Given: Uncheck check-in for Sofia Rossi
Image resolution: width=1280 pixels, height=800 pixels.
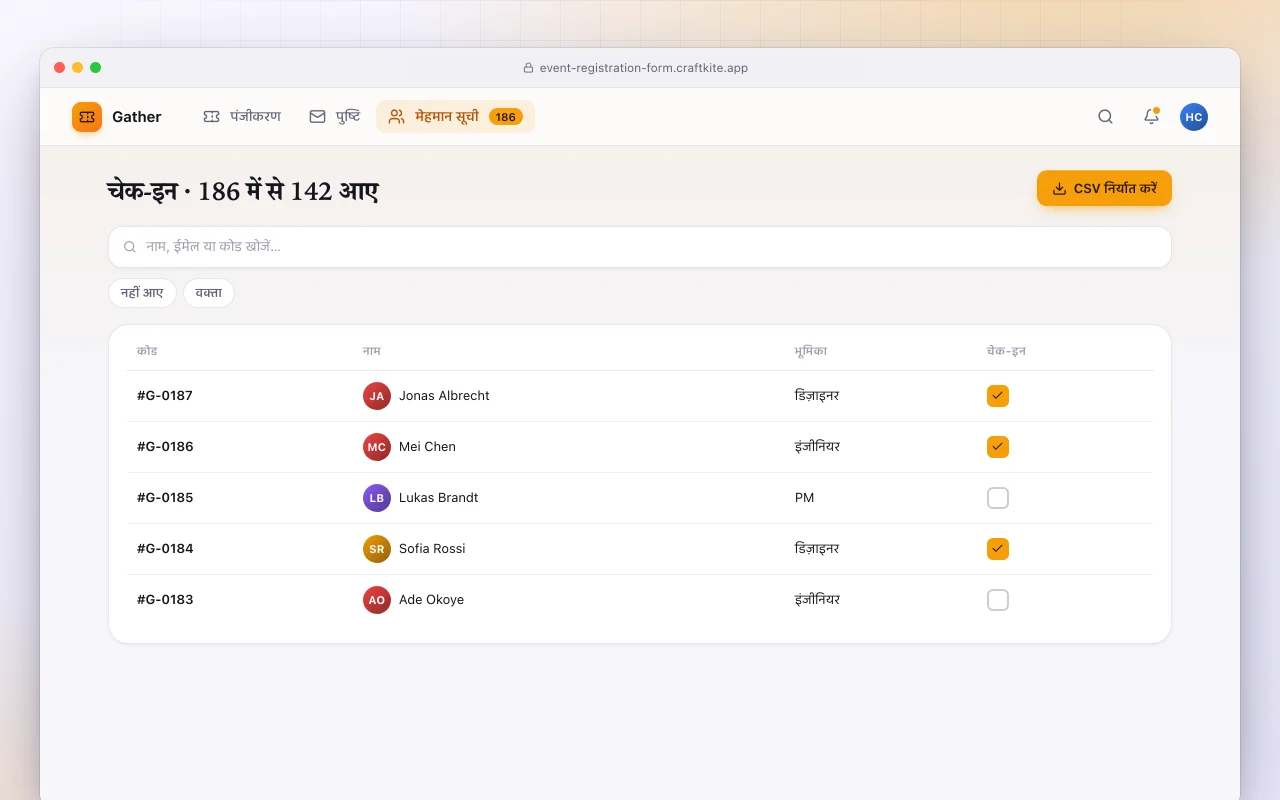Looking at the screenshot, I should (998, 549).
